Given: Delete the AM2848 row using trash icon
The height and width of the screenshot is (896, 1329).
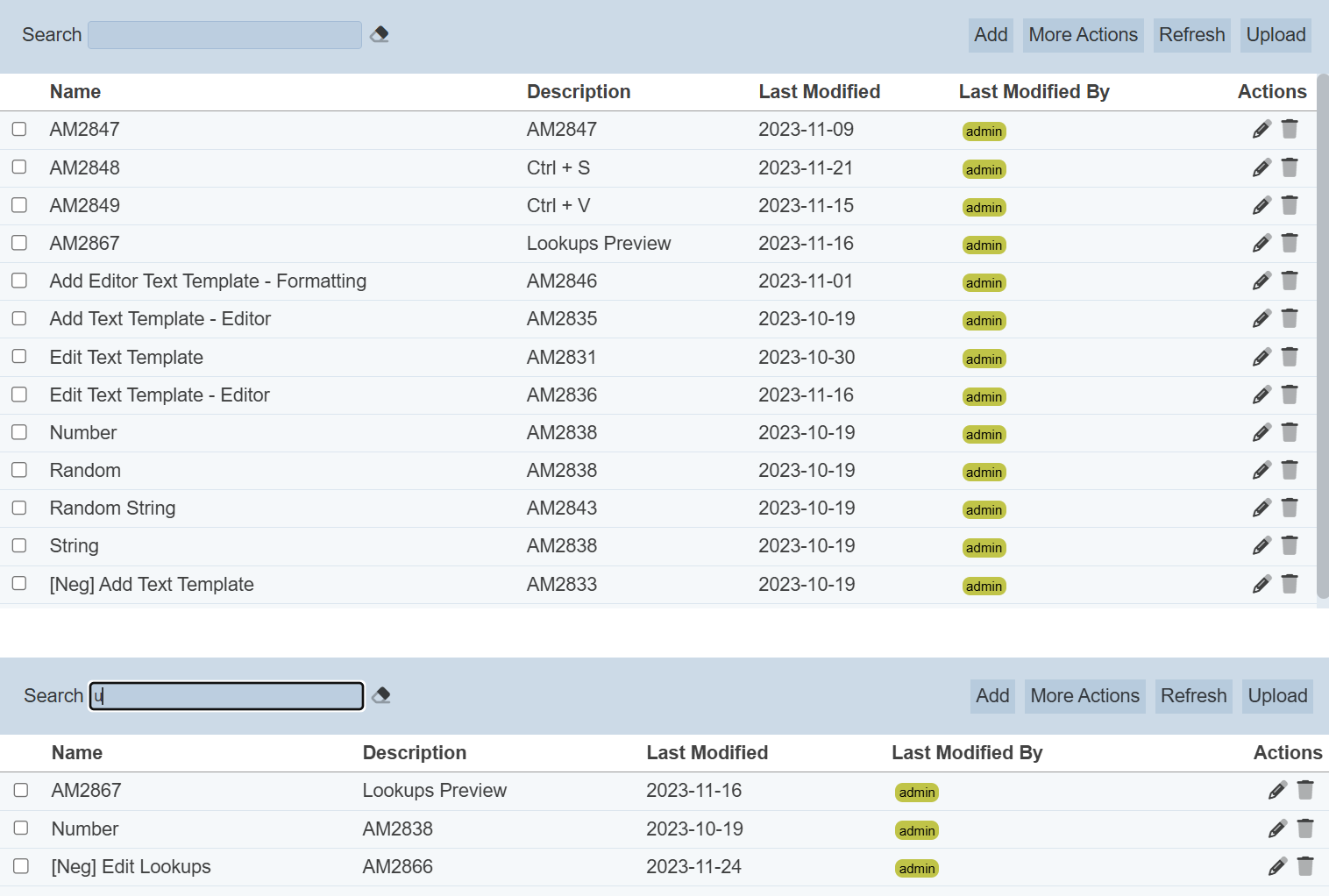Looking at the screenshot, I should coord(1290,167).
